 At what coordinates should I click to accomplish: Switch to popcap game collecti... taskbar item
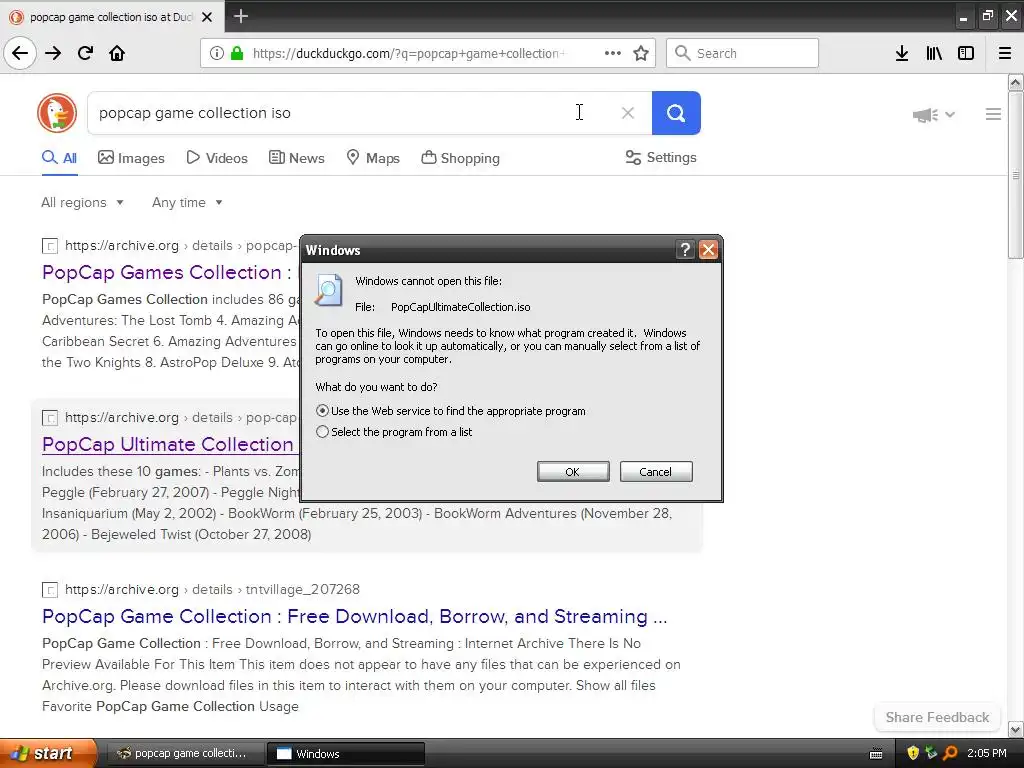[184, 753]
